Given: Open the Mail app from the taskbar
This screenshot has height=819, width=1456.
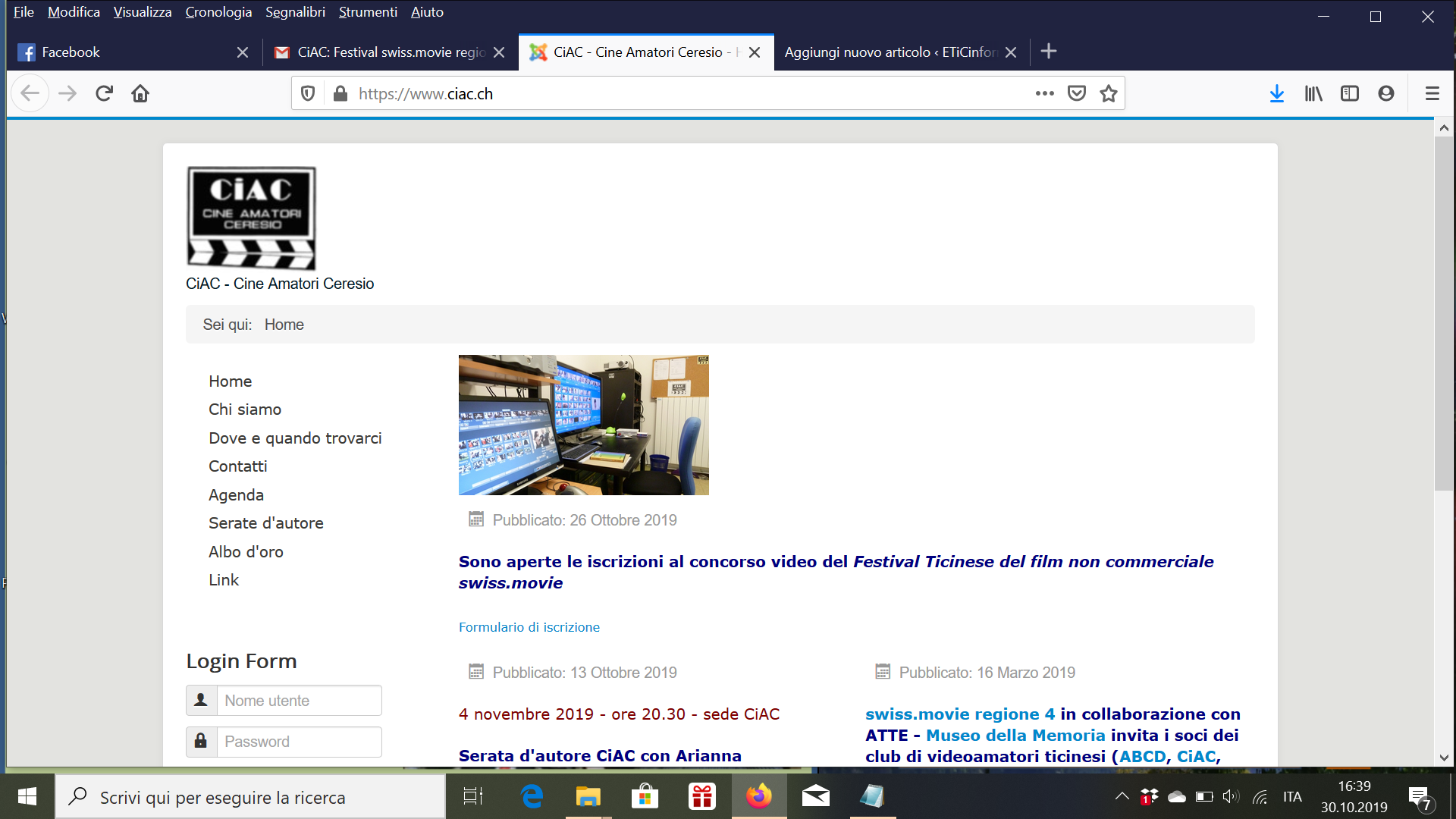Looking at the screenshot, I should click(816, 796).
